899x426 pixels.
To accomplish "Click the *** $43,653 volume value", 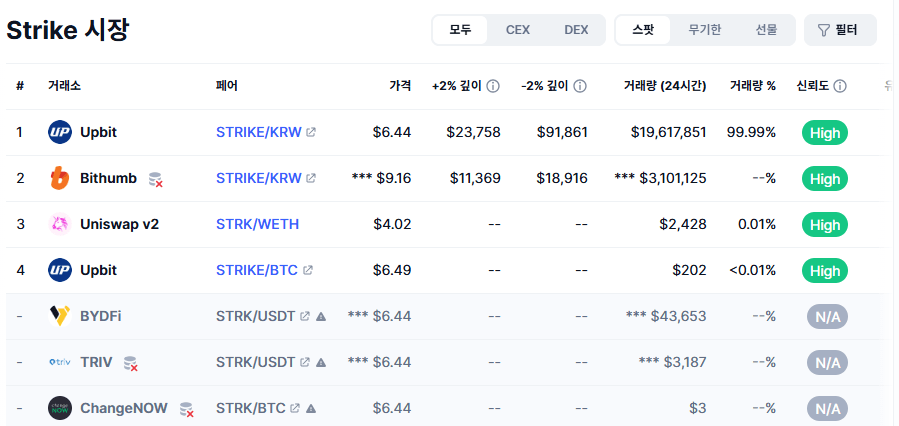I will [x=666, y=316].
